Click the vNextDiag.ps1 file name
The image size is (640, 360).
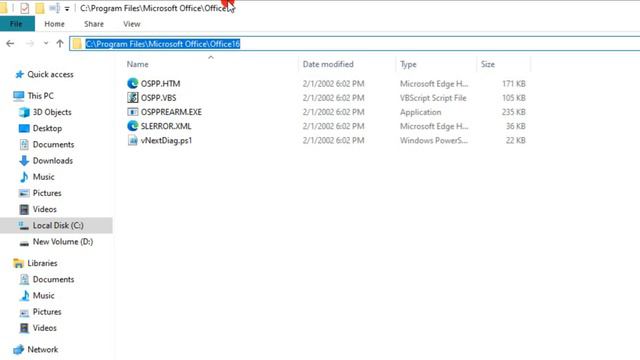(x=167, y=140)
